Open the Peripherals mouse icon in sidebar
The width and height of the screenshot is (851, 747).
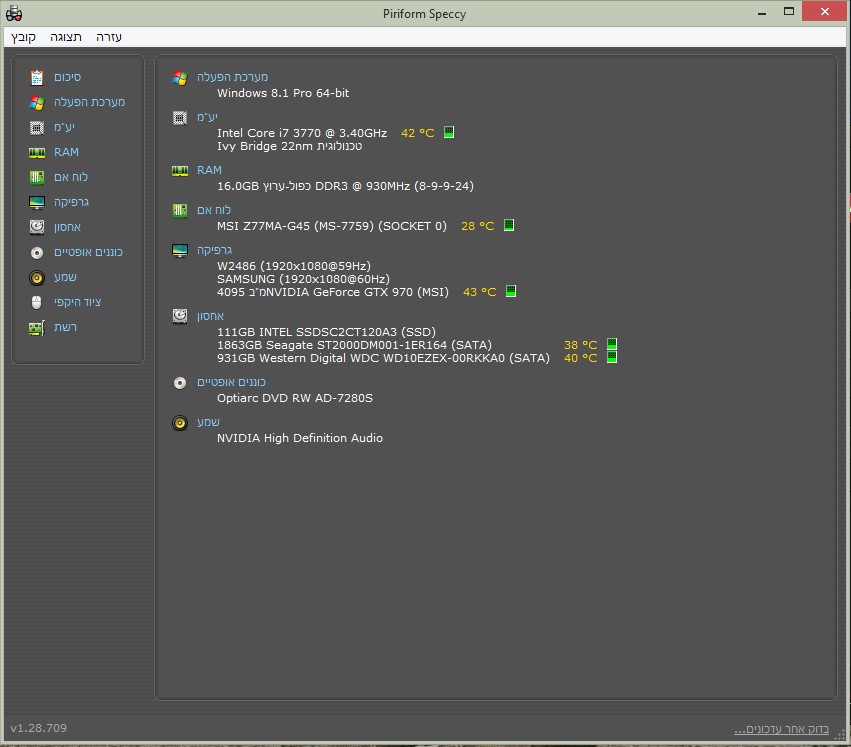click(37, 302)
